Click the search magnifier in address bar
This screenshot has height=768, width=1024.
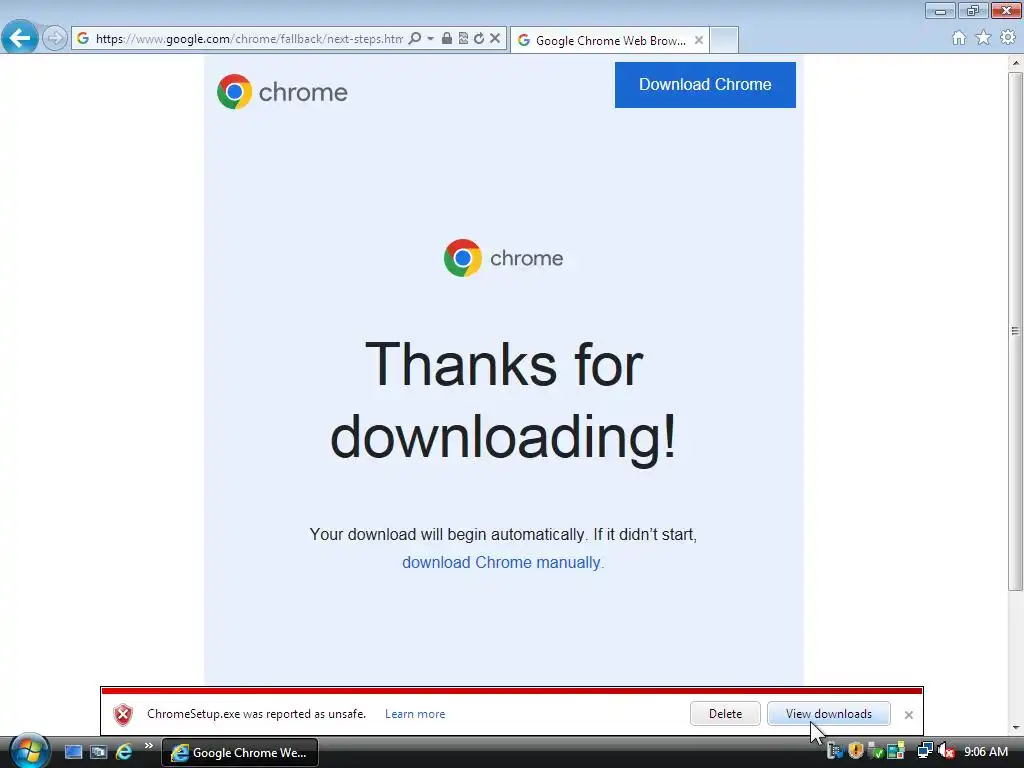[414, 39]
